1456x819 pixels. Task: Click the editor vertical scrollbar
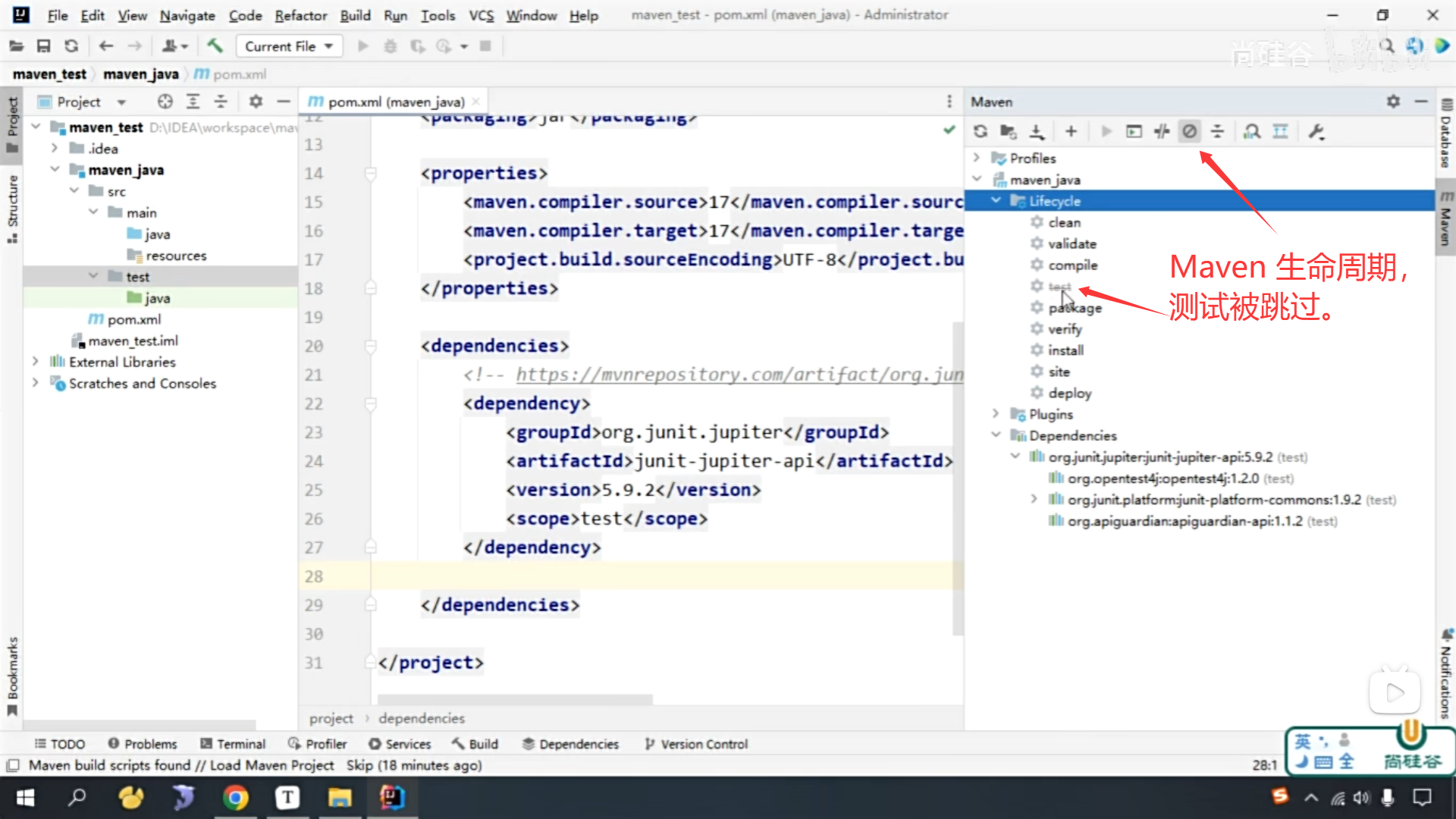click(x=958, y=478)
